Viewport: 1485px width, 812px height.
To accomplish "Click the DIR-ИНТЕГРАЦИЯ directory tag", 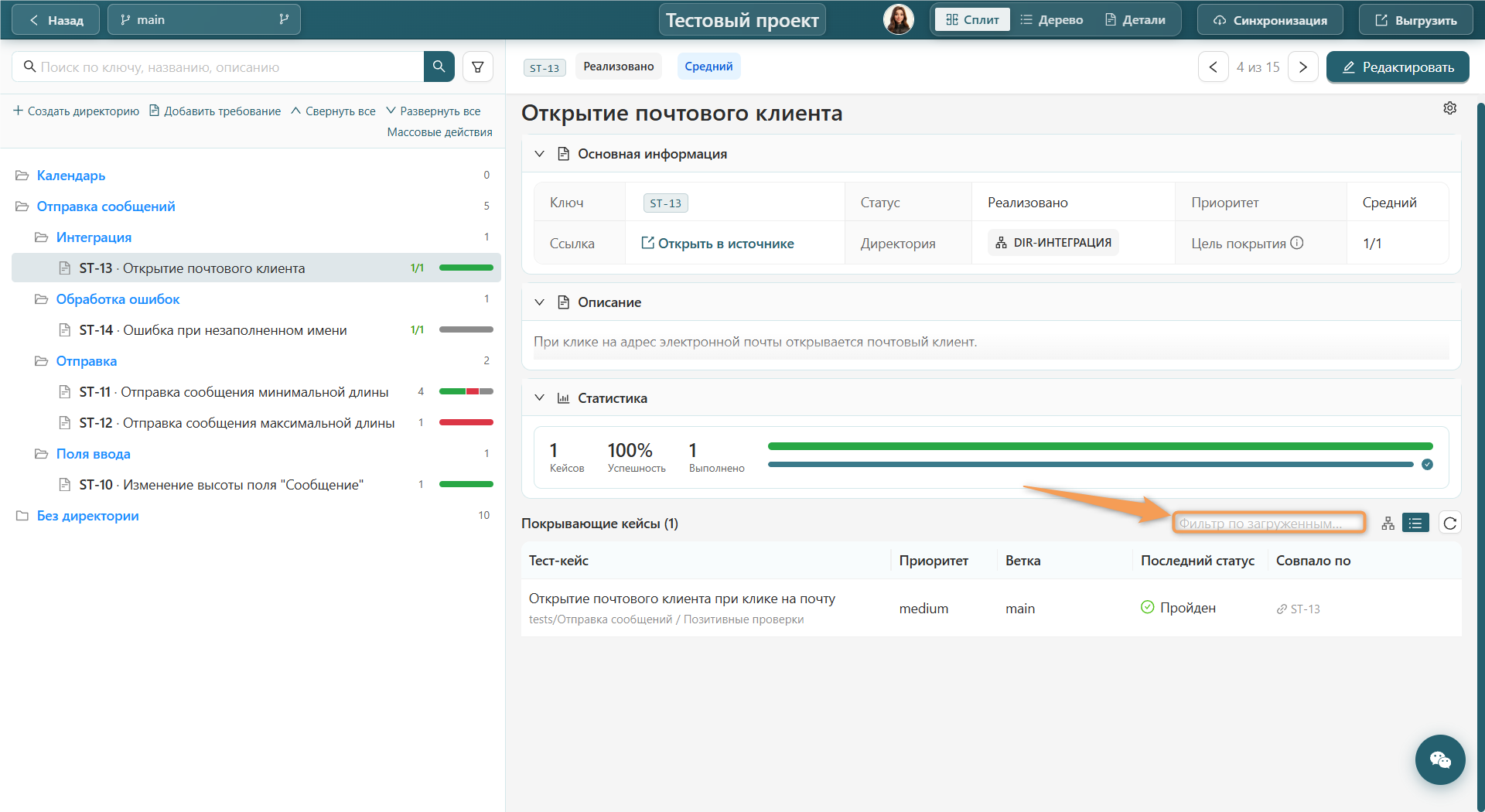I will (1053, 243).
